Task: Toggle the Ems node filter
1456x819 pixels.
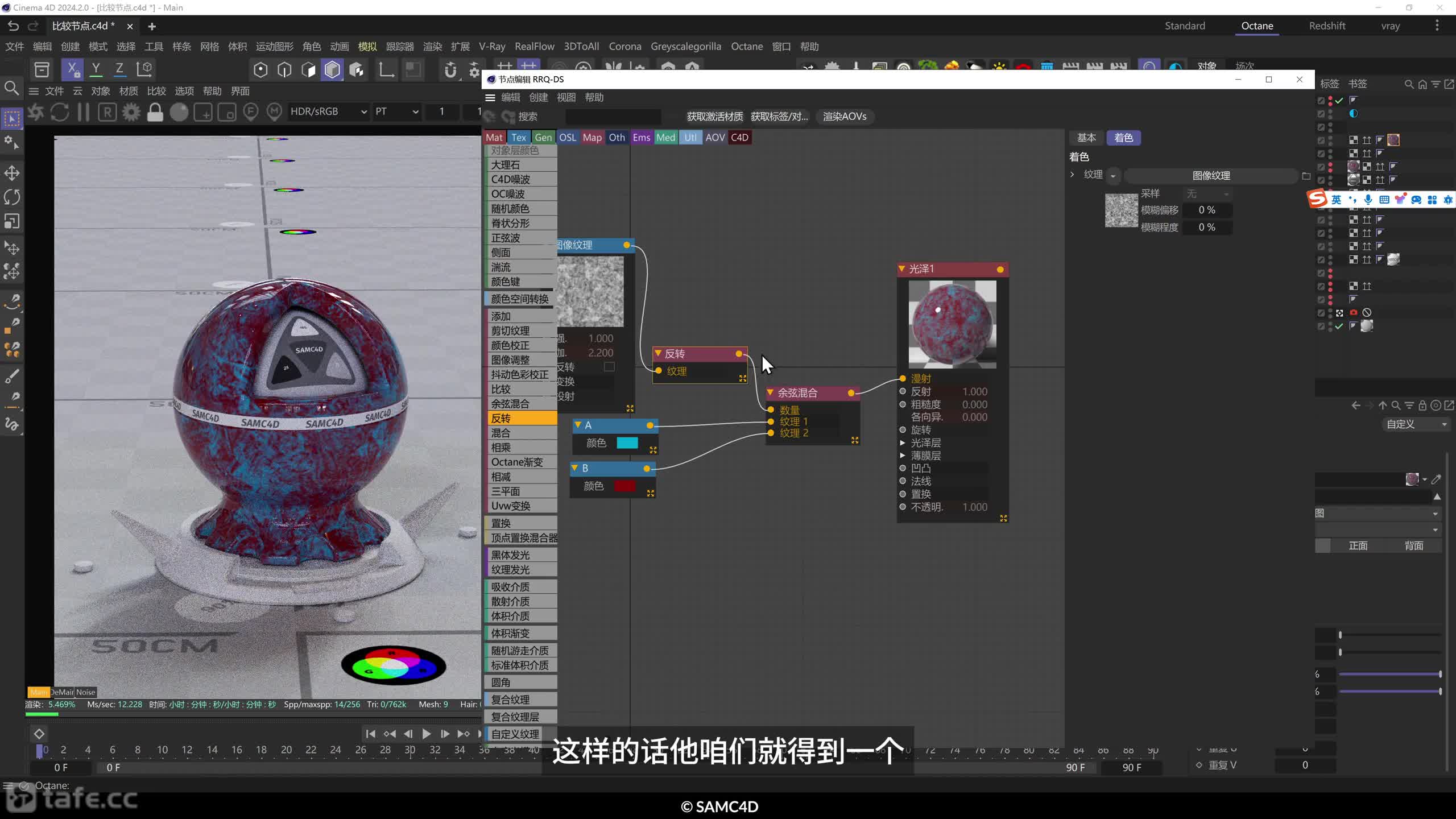Action: pyautogui.click(x=642, y=138)
